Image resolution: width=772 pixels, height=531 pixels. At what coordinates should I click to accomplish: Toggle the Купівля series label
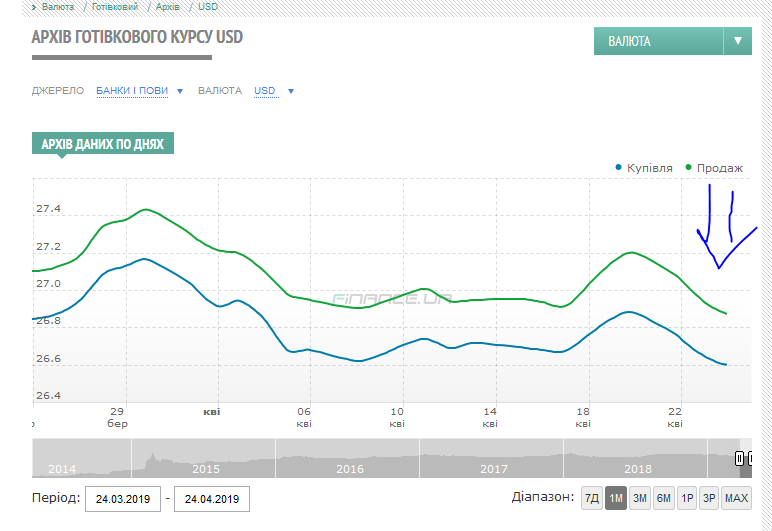pyautogui.click(x=649, y=168)
